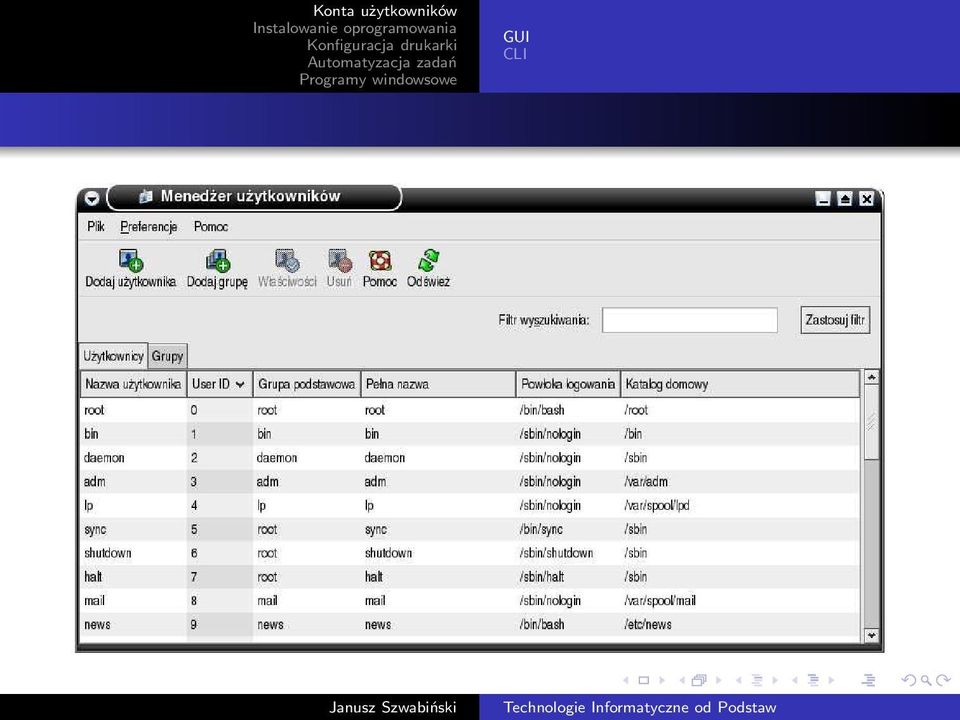The height and width of the screenshot is (720, 960).
Task: Select the root user row
Action: tap(470, 410)
